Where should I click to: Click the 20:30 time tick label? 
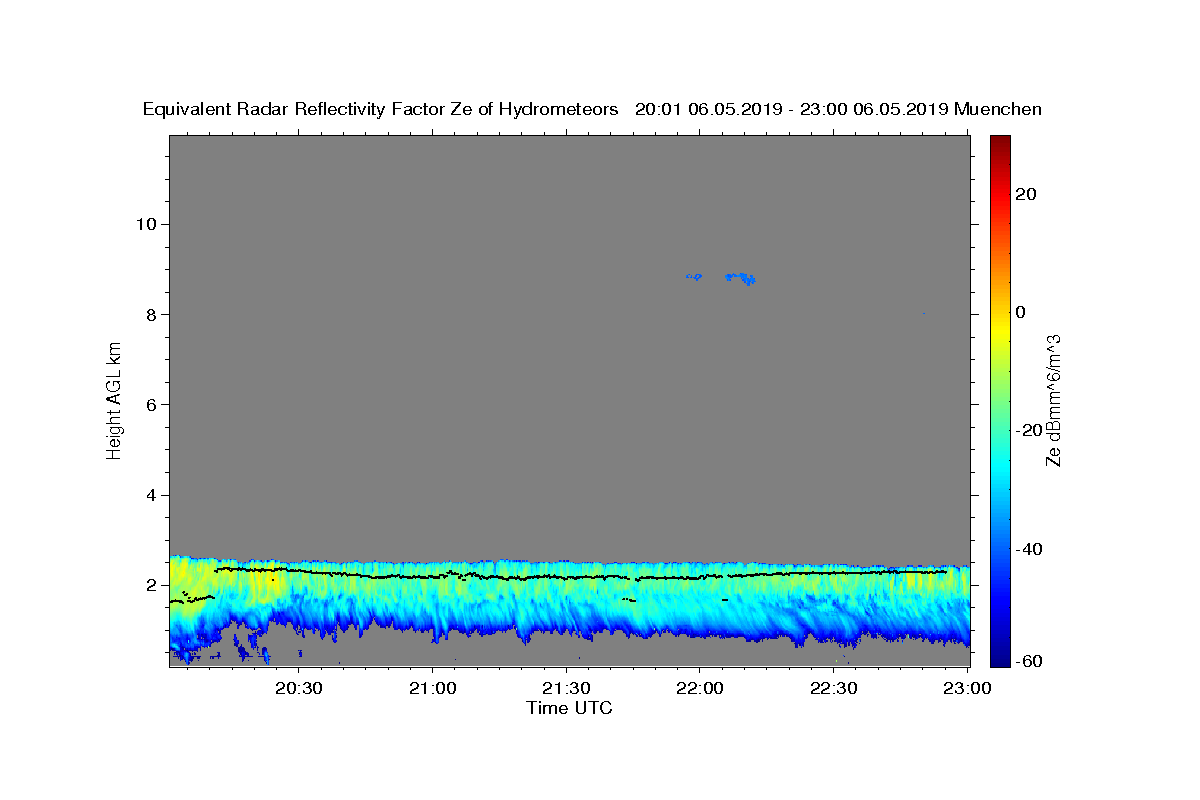click(x=299, y=689)
